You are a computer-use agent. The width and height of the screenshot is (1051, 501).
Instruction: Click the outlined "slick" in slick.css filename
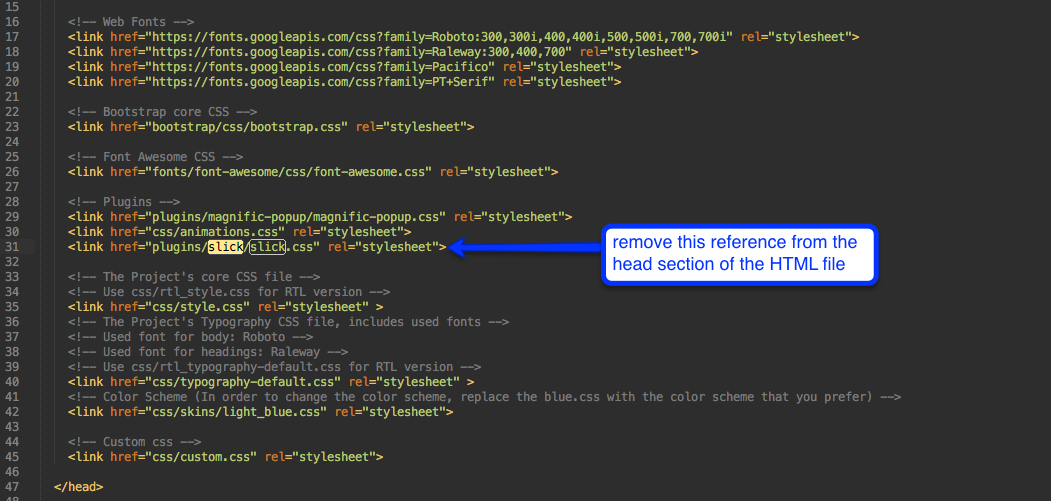pos(267,247)
